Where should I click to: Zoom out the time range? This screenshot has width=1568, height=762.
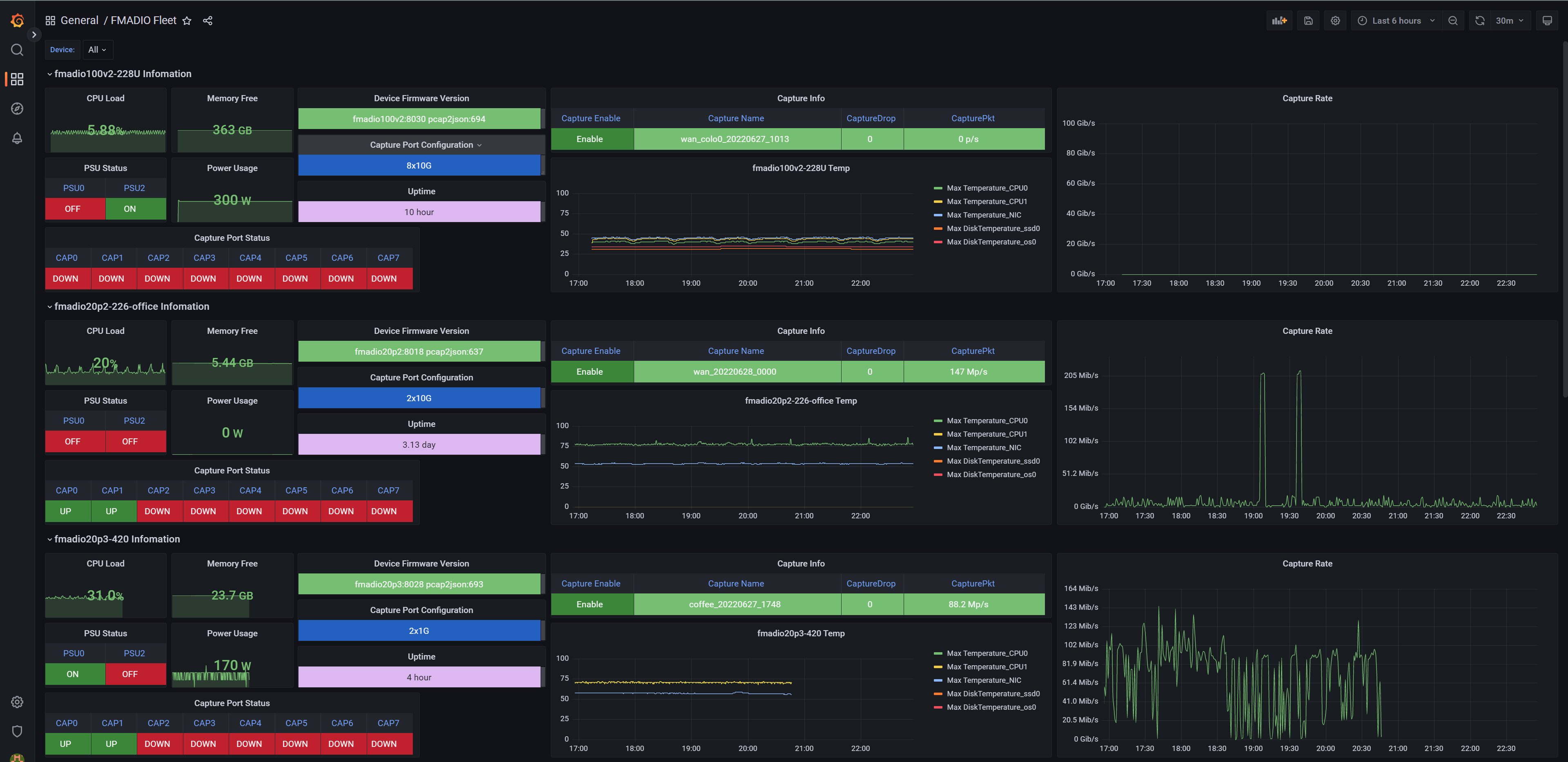[1452, 21]
